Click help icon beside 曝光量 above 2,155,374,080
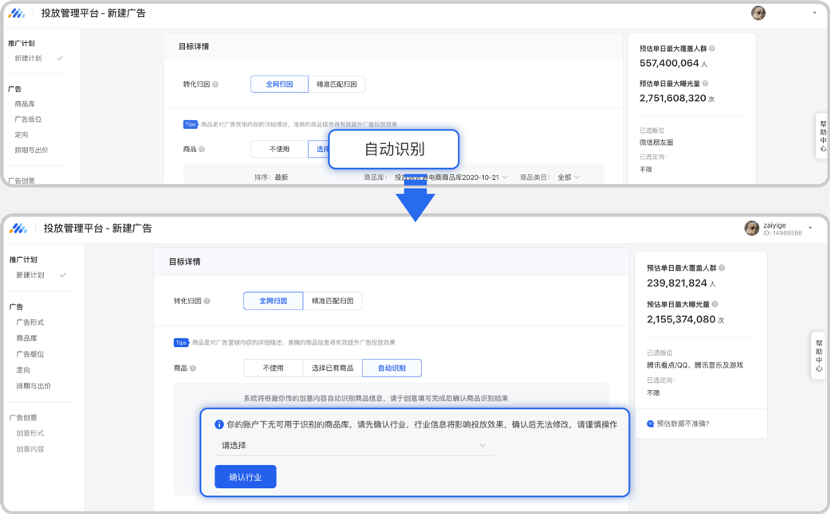This screenshot has width=830, height=514. coord(716,304)
